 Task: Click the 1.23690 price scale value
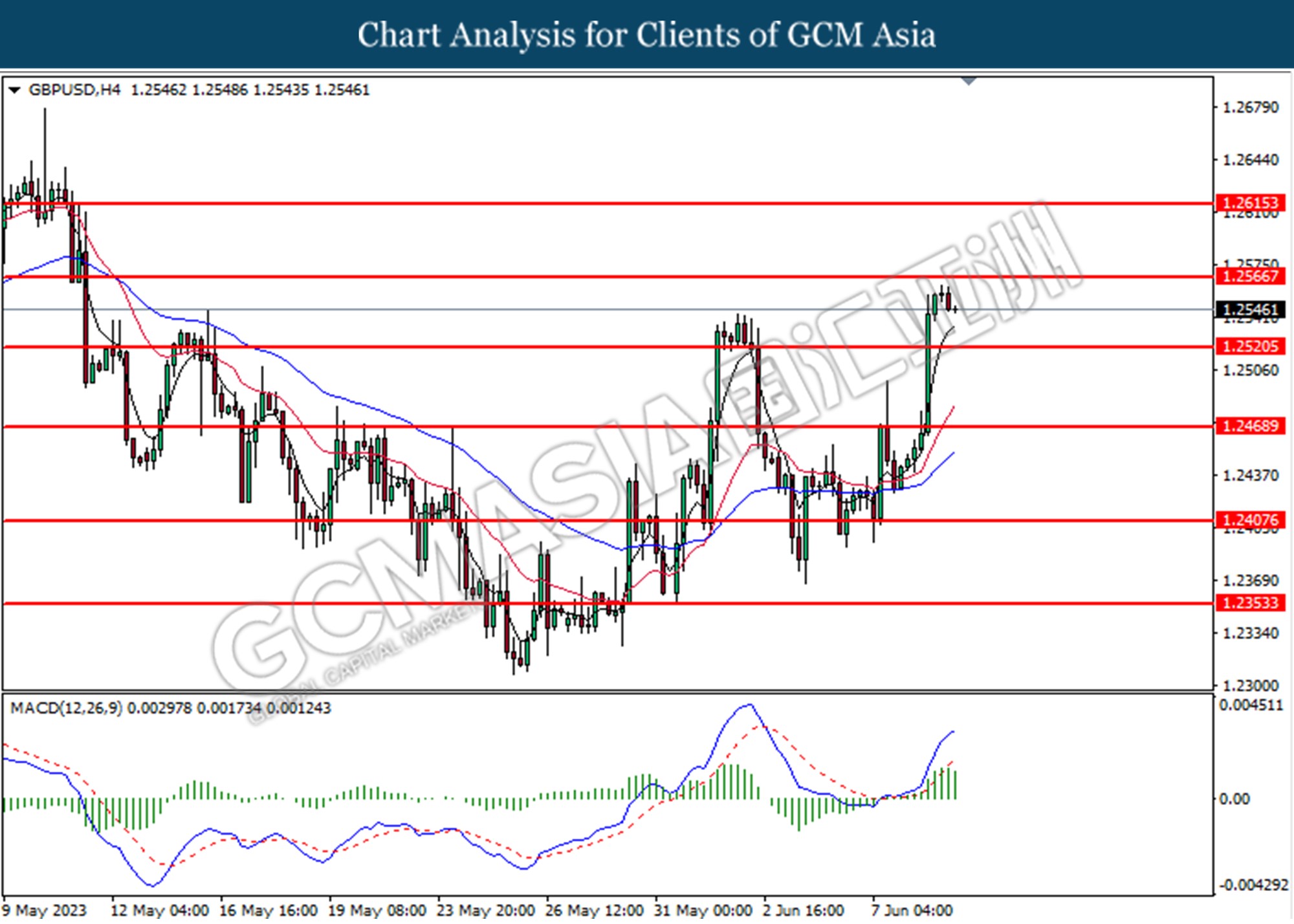click(1250, 580)
